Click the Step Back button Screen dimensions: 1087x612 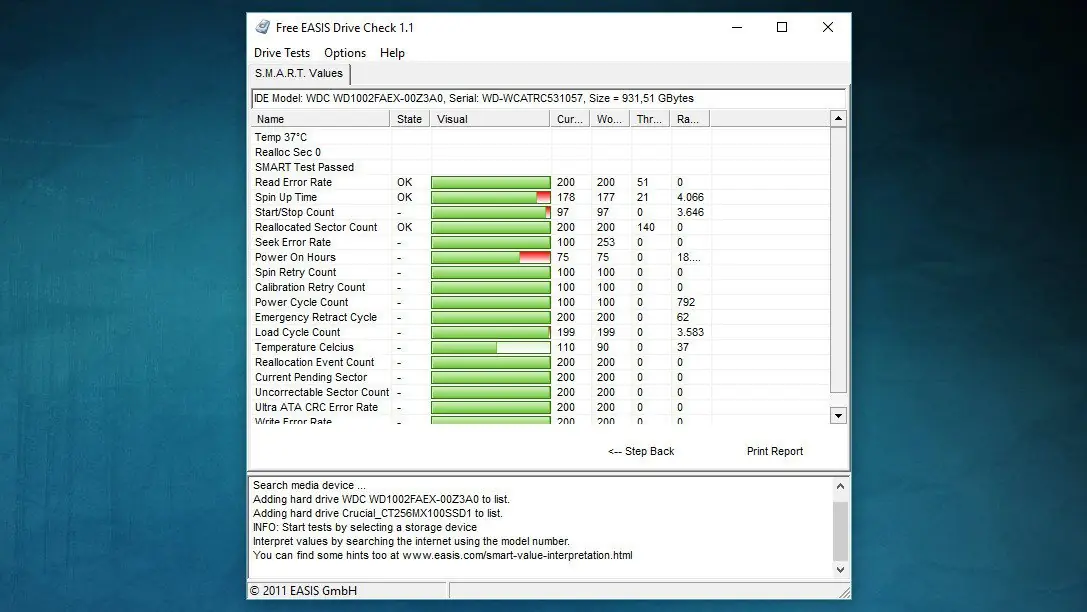(x=641, y=451)
